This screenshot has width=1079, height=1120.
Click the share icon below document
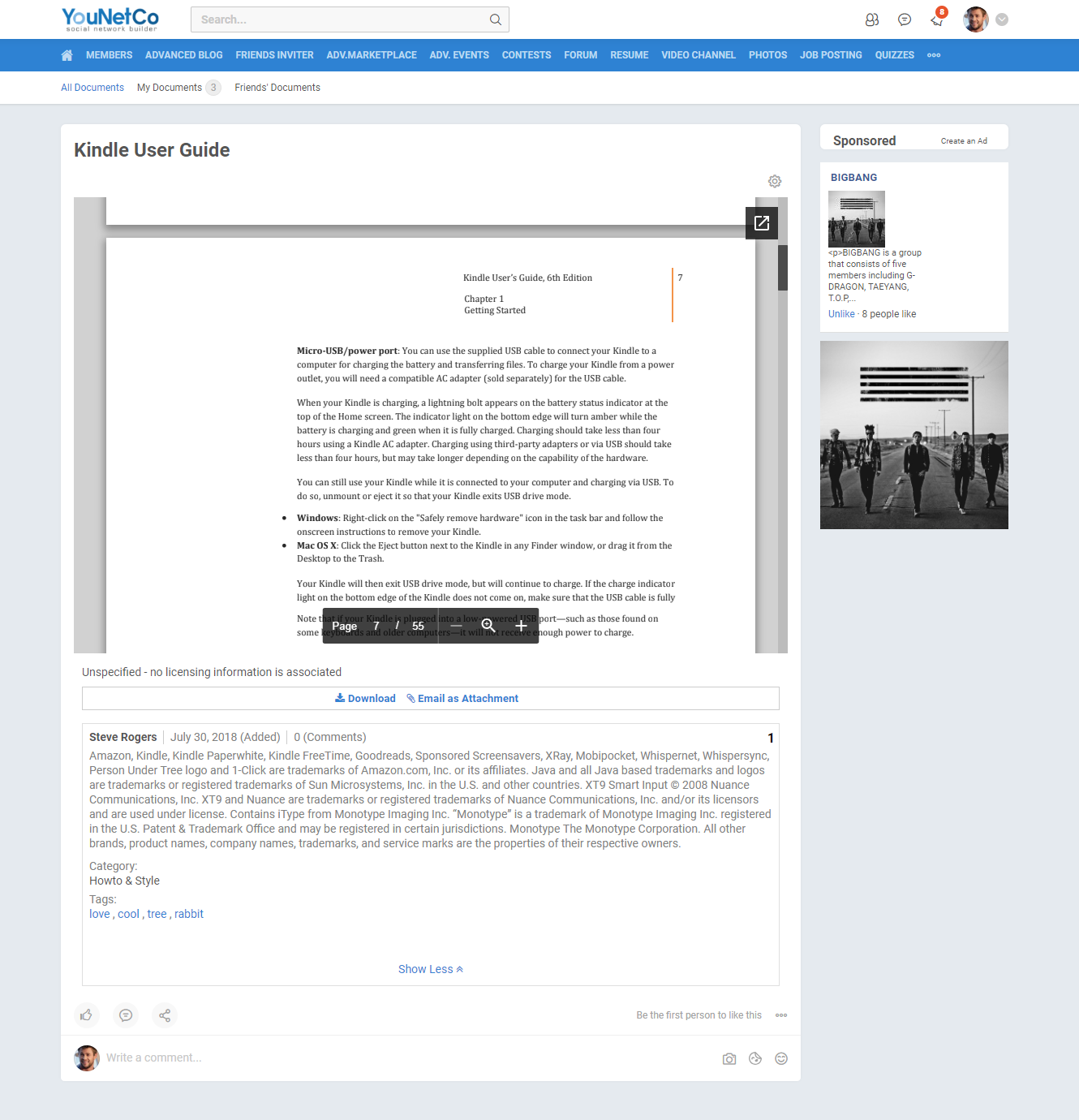pyautogui.click(x=165, y=1015)
